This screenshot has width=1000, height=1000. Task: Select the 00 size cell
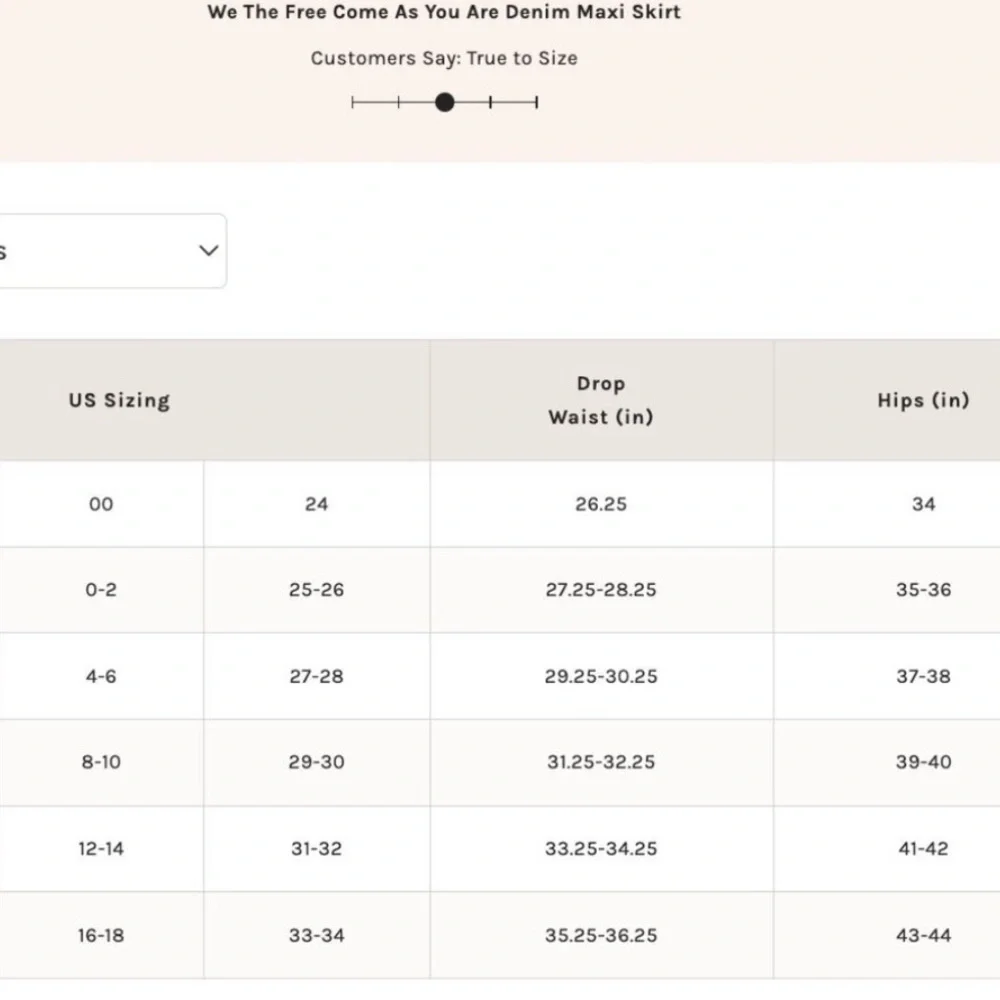click(101, 504)
